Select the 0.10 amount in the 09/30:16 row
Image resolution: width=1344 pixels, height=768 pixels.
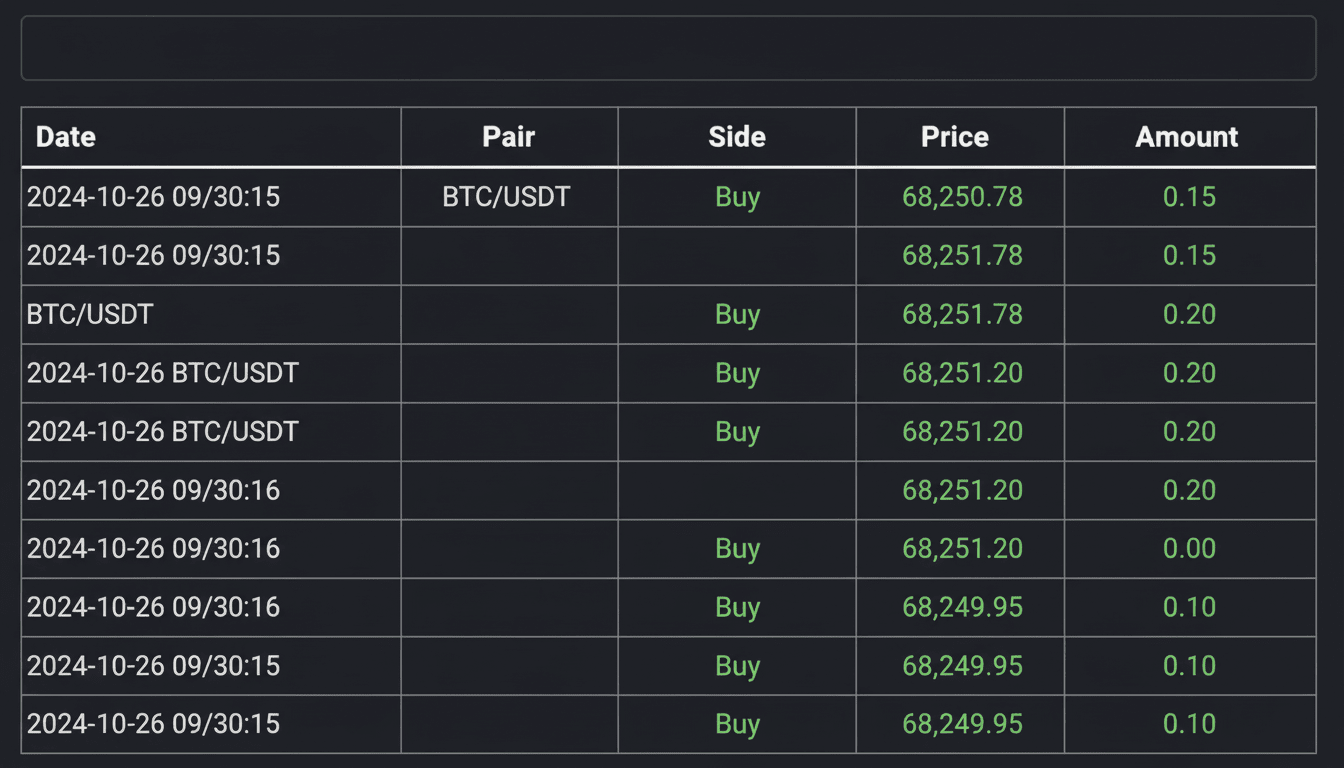[x=1189, y=608]
